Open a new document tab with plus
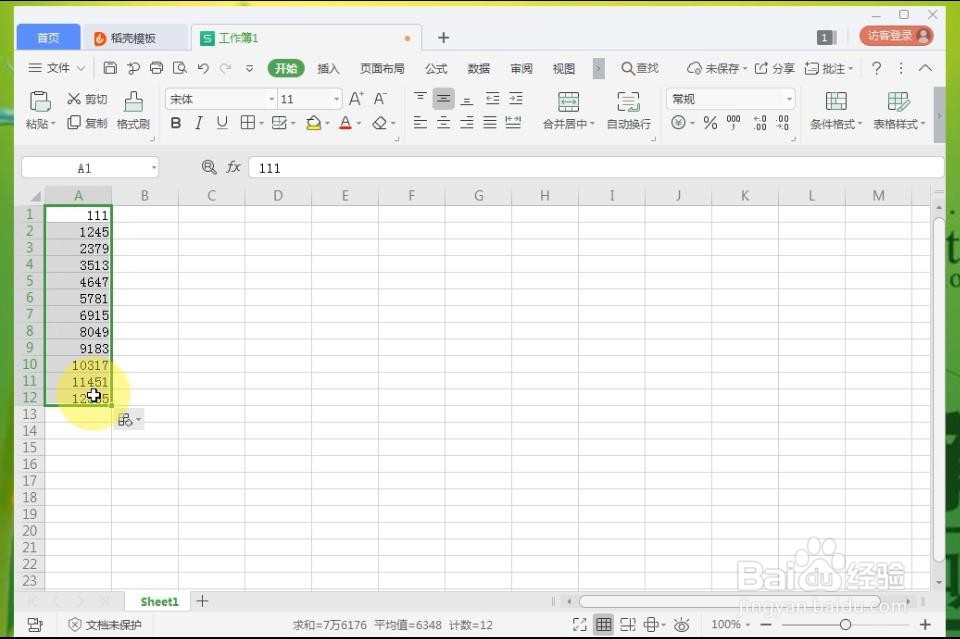Viewport: 960px width, 639px height. click(443, 38)
